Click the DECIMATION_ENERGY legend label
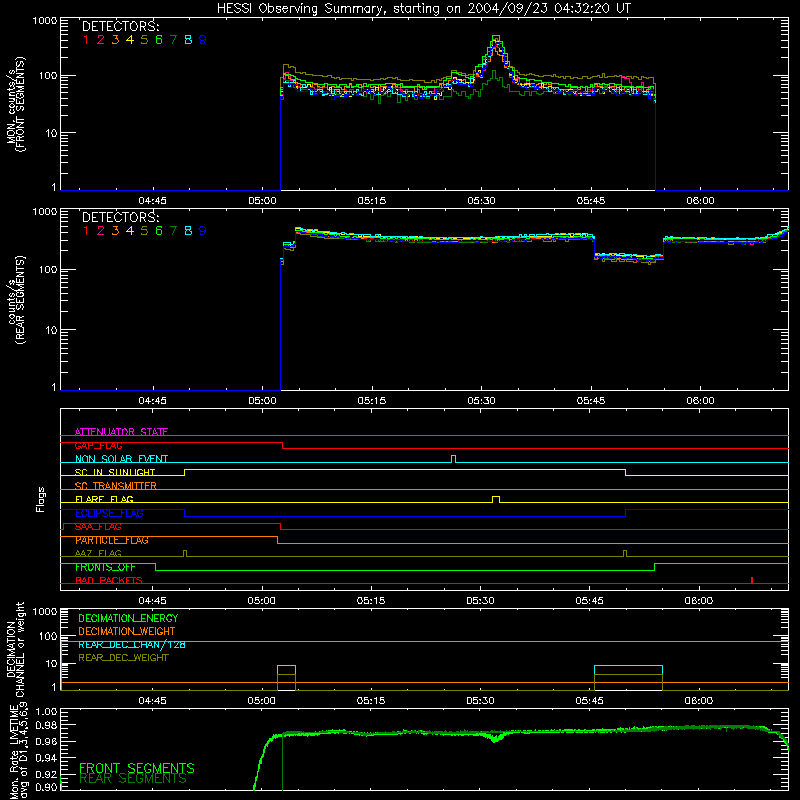The image size is (800, 800). pos(128,618)
